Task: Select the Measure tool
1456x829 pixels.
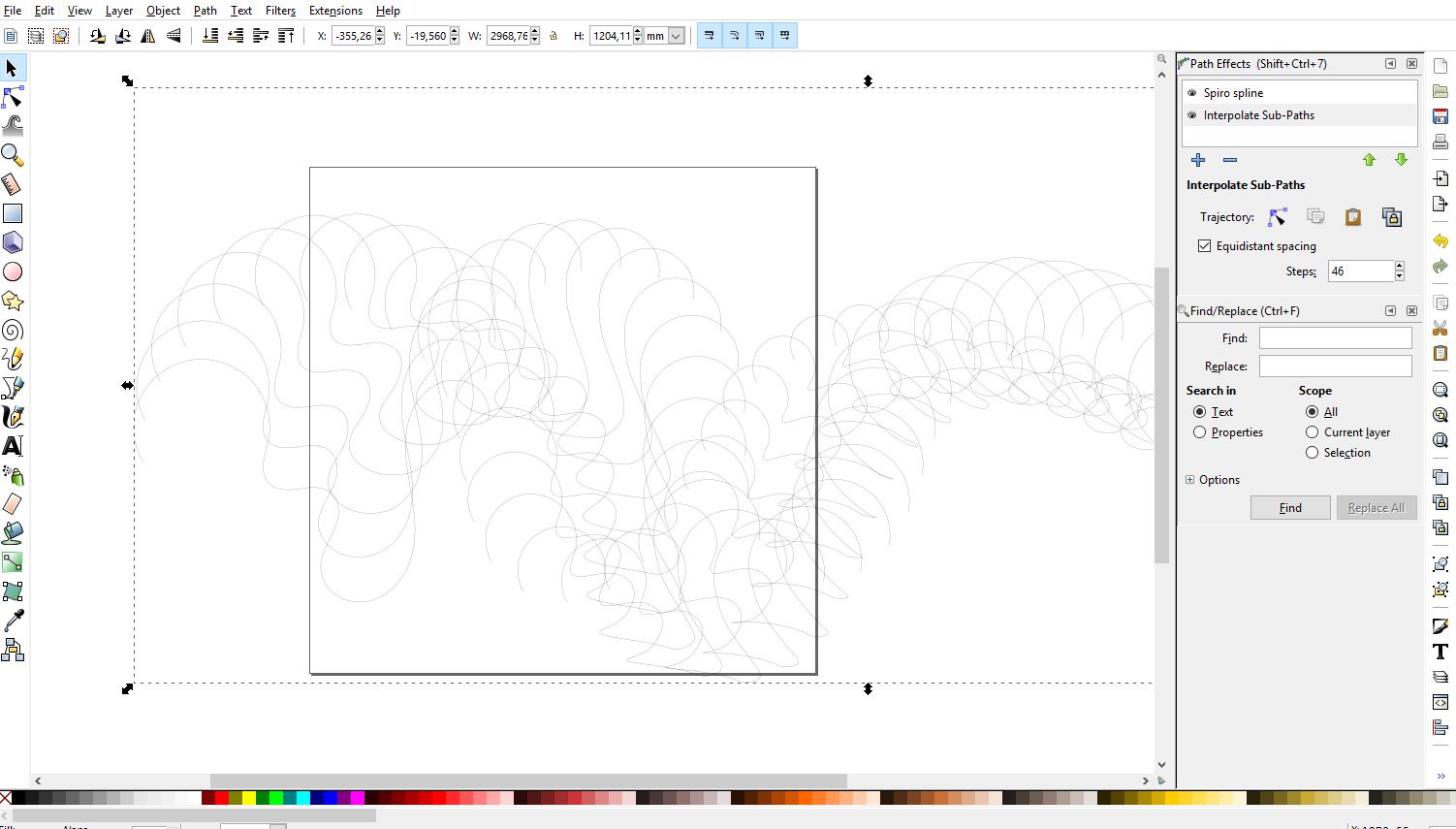Action: (x=13, y=184)
